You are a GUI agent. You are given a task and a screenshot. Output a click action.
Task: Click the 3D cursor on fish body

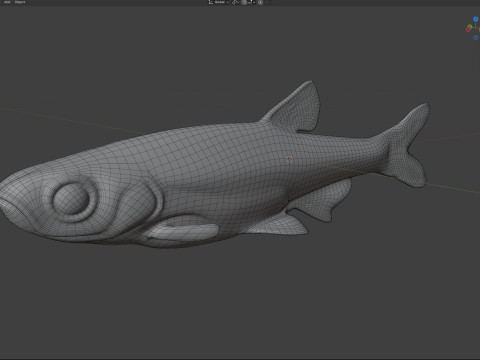(x=289, y=159)
